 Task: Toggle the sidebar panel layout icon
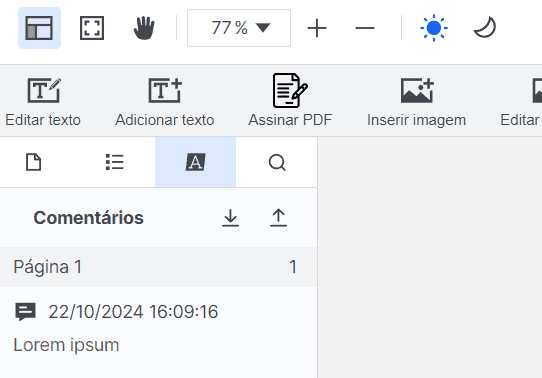pos(39,28)
